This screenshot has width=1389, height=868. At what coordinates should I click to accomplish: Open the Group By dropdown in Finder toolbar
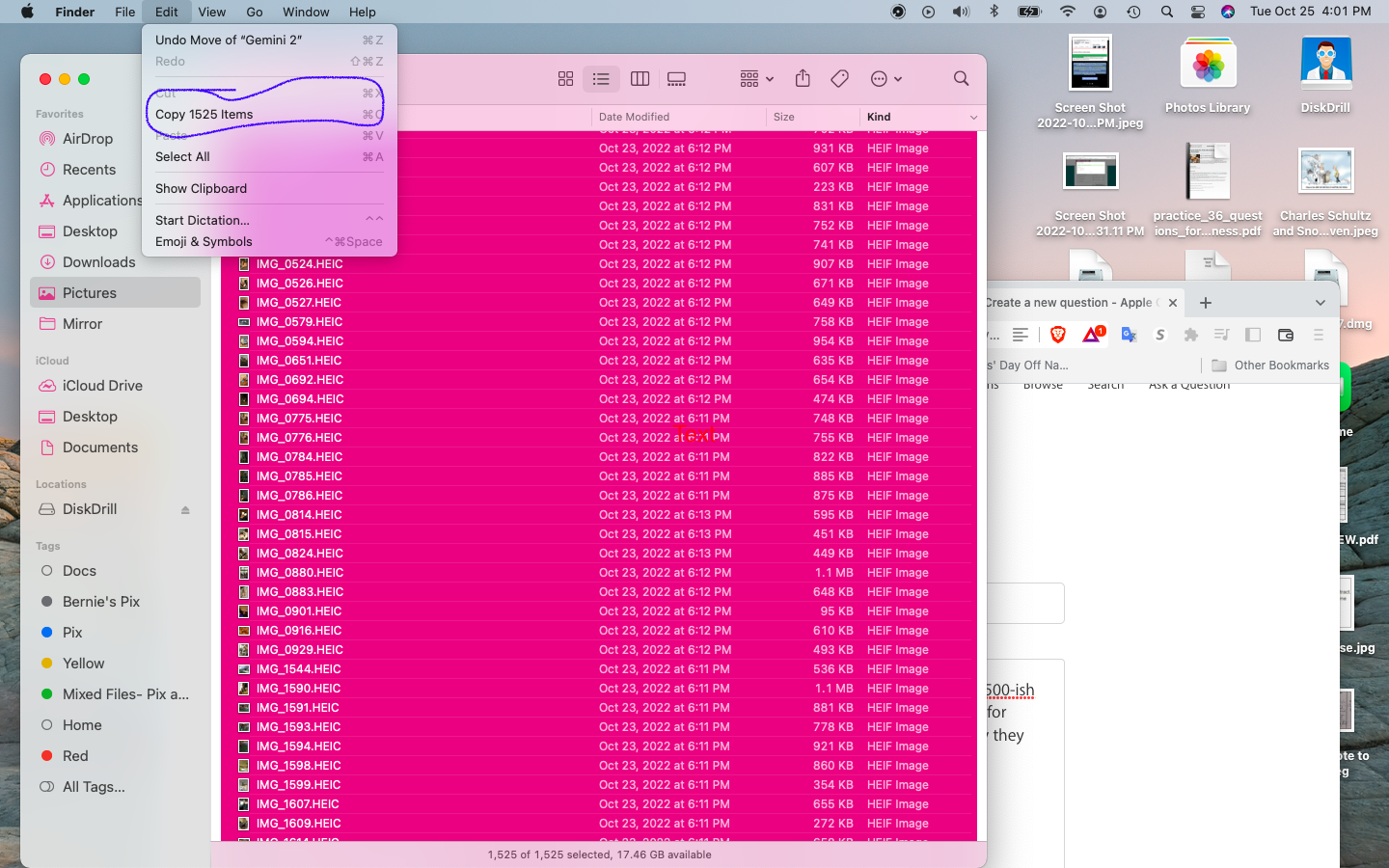click(757, 79)
